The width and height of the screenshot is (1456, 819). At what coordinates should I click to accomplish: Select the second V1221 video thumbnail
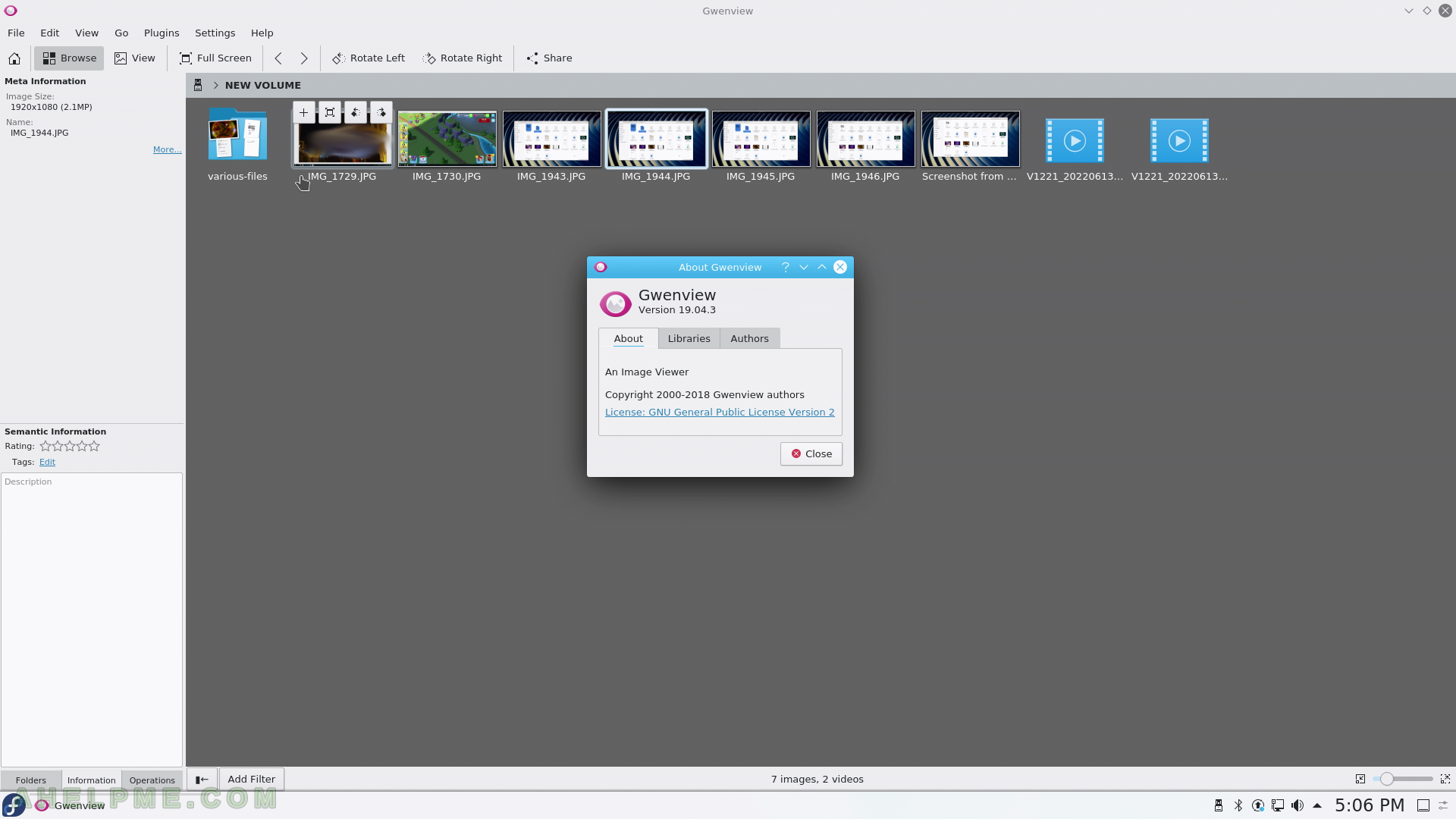(1179, 140)
